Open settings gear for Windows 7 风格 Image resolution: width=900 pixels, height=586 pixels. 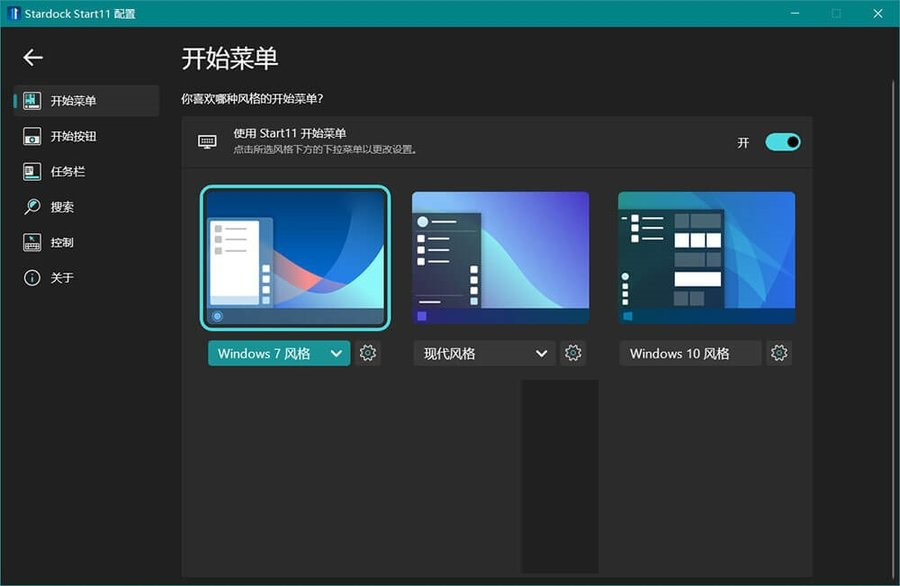point(368,353)
